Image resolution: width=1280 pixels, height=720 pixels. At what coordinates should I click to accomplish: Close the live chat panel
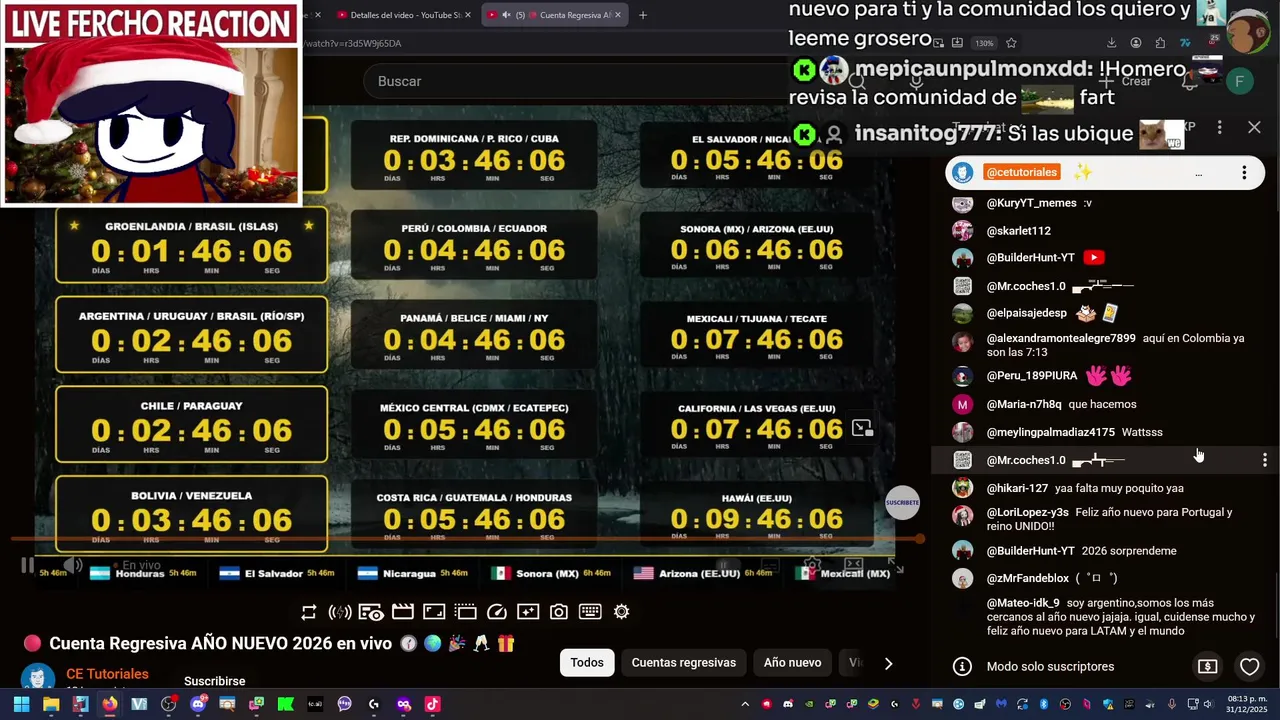pyautogui.click(x=1254, y=127)
